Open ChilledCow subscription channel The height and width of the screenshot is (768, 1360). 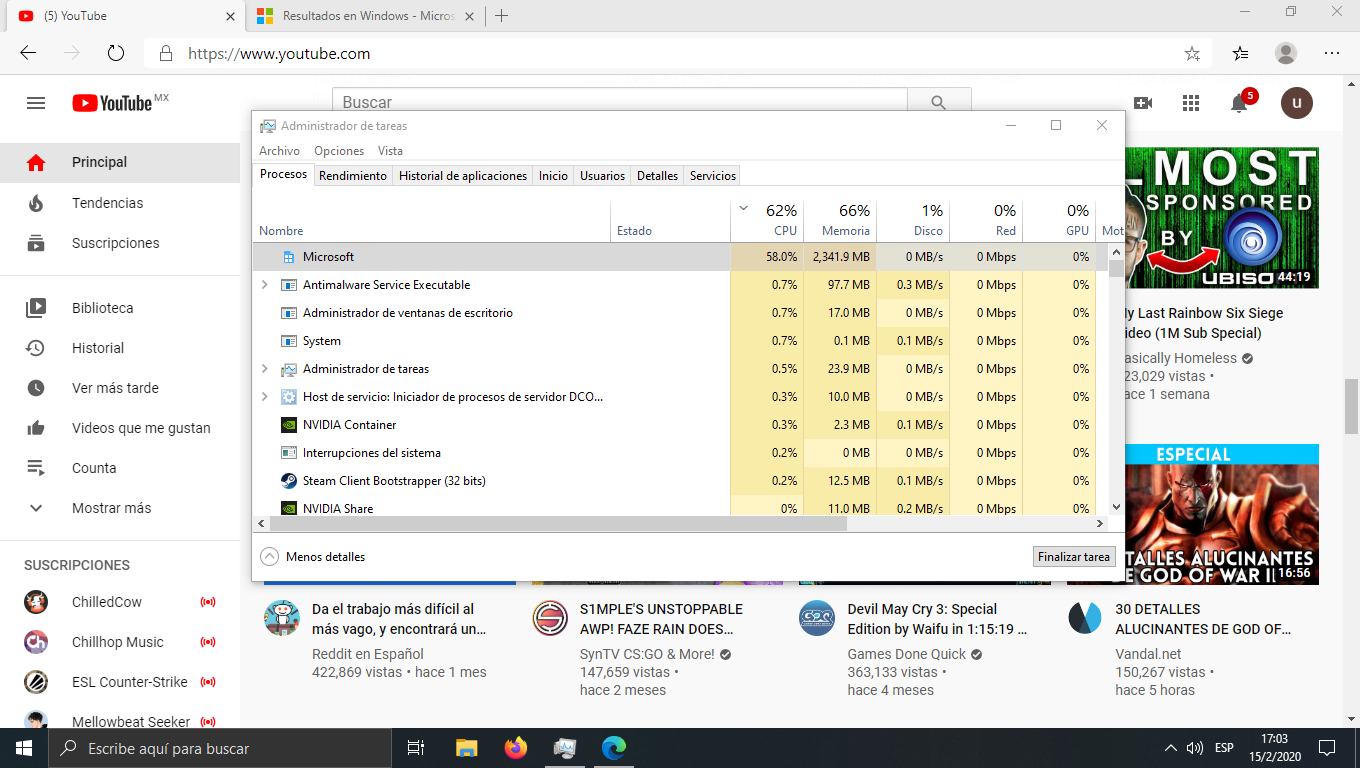pos(120,602)
